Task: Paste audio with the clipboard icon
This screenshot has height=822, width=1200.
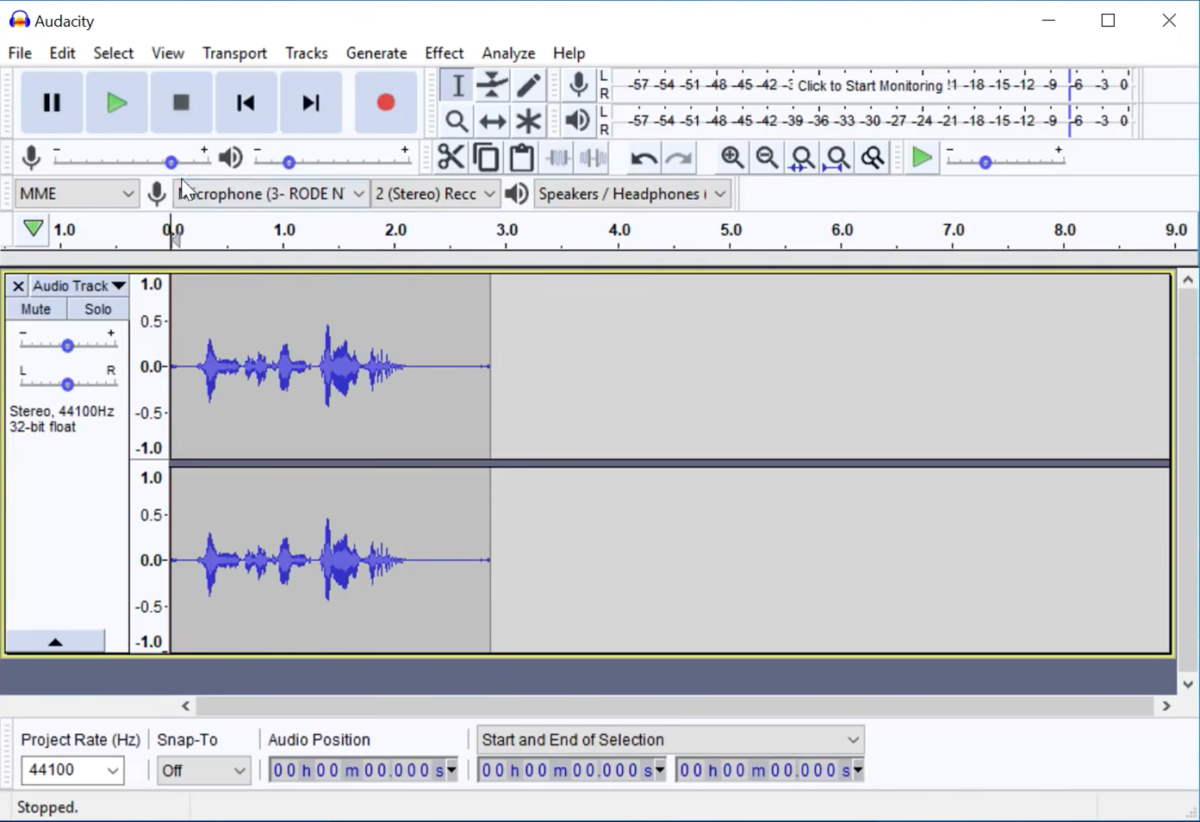Action: tap(521, 158)
